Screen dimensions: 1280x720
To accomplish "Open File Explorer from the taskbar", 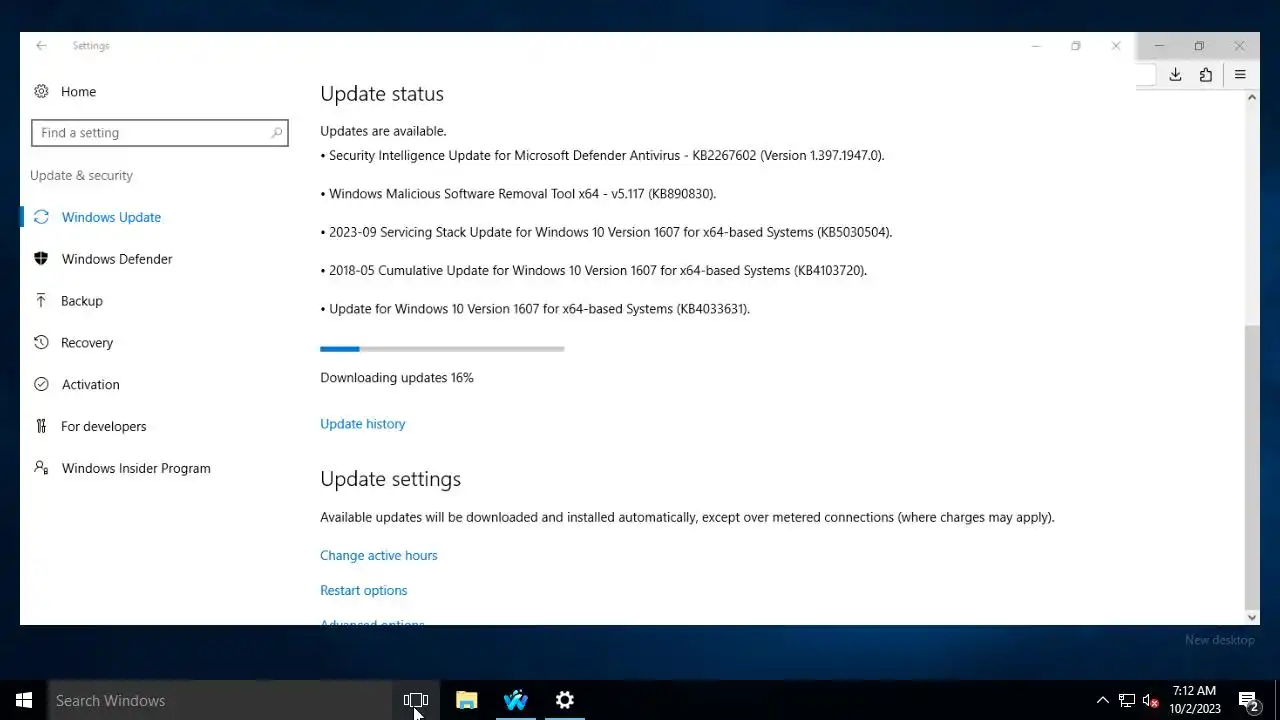I will 467,700.
